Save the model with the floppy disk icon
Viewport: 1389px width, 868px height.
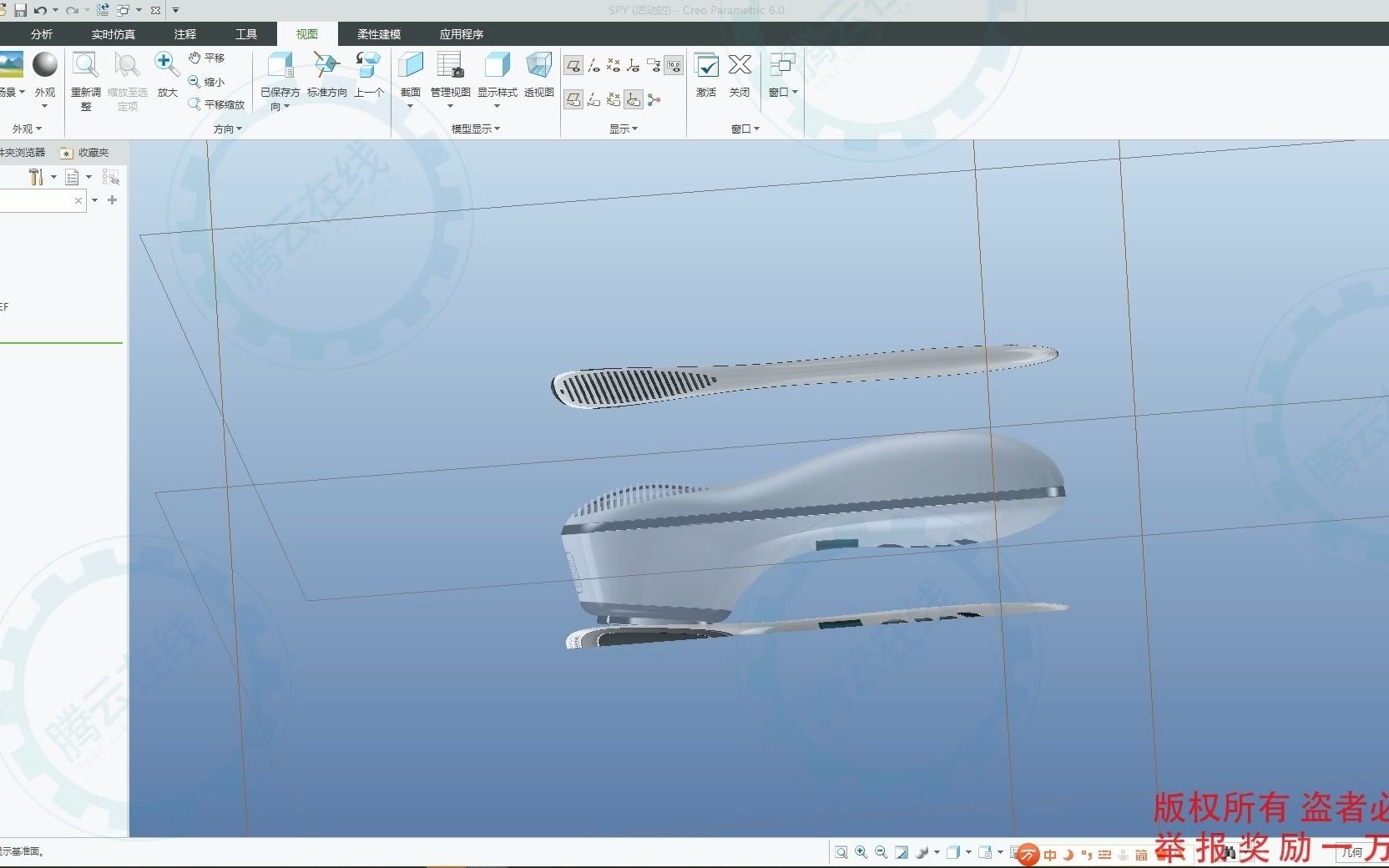click(21, 10)
